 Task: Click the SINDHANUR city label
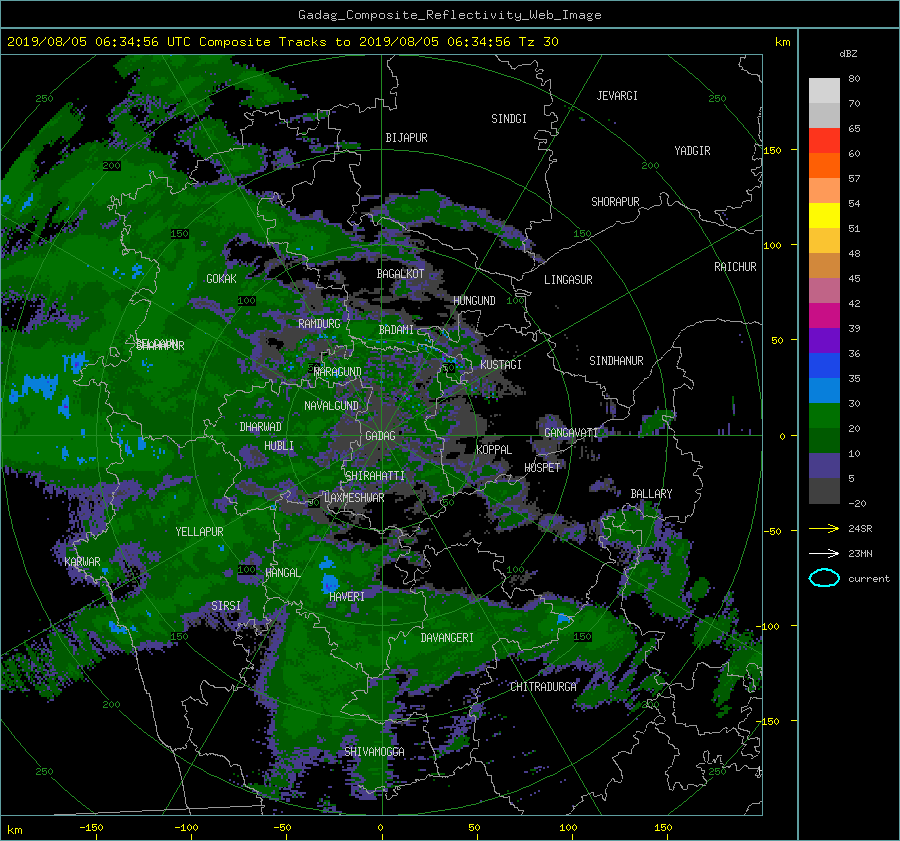click(x=616, y=361)
